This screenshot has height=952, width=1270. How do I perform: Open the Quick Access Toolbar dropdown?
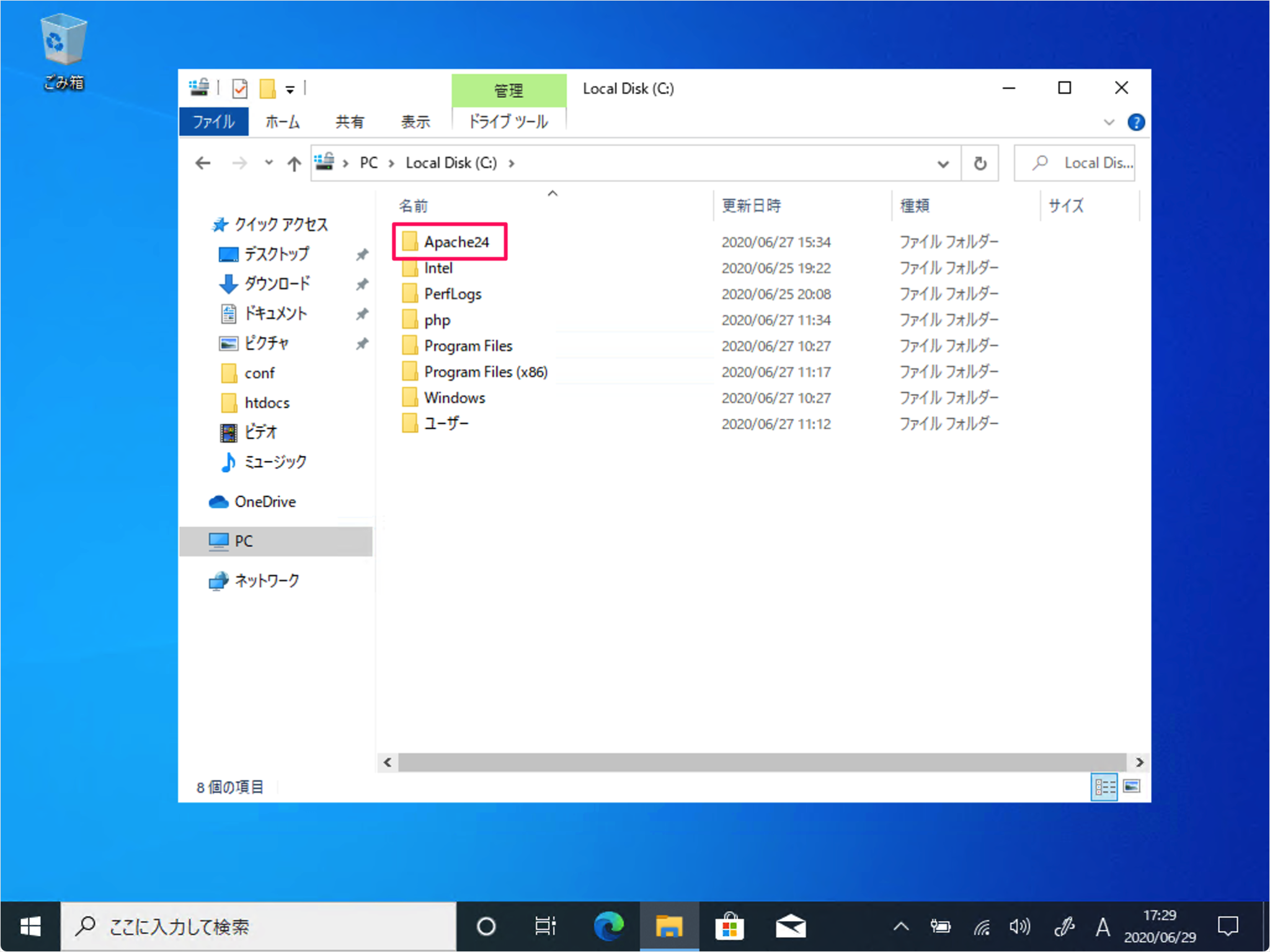[x=290, y=88]
